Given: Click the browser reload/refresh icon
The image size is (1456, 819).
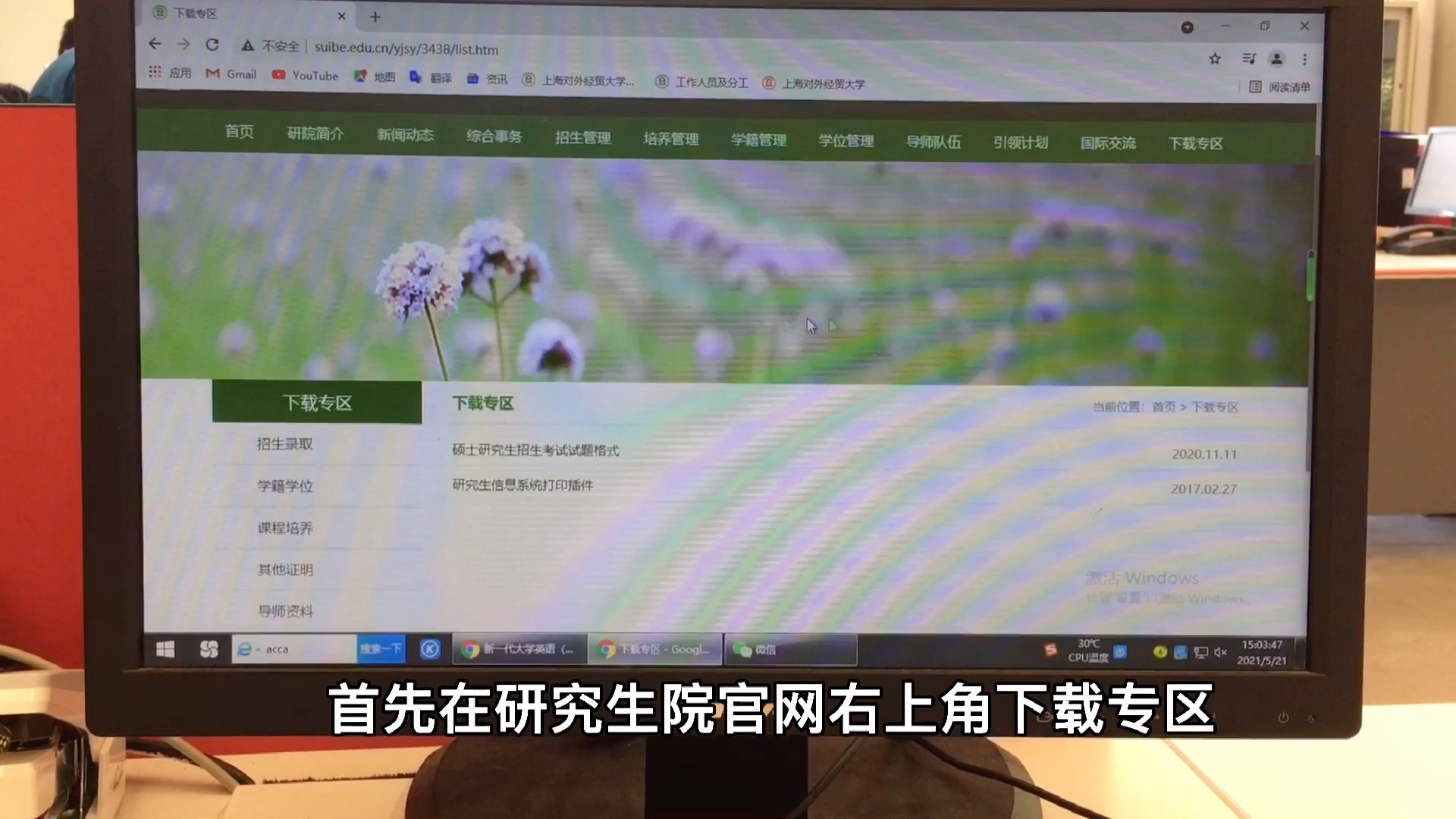Looking at the screenshot, I should (x=213, y=48).
